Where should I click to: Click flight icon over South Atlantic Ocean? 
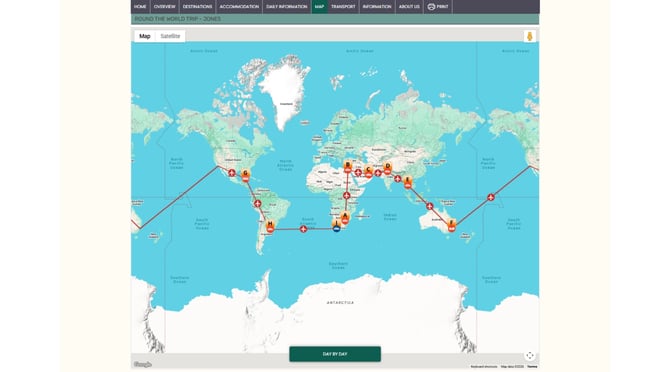click(x=303, y=229)
